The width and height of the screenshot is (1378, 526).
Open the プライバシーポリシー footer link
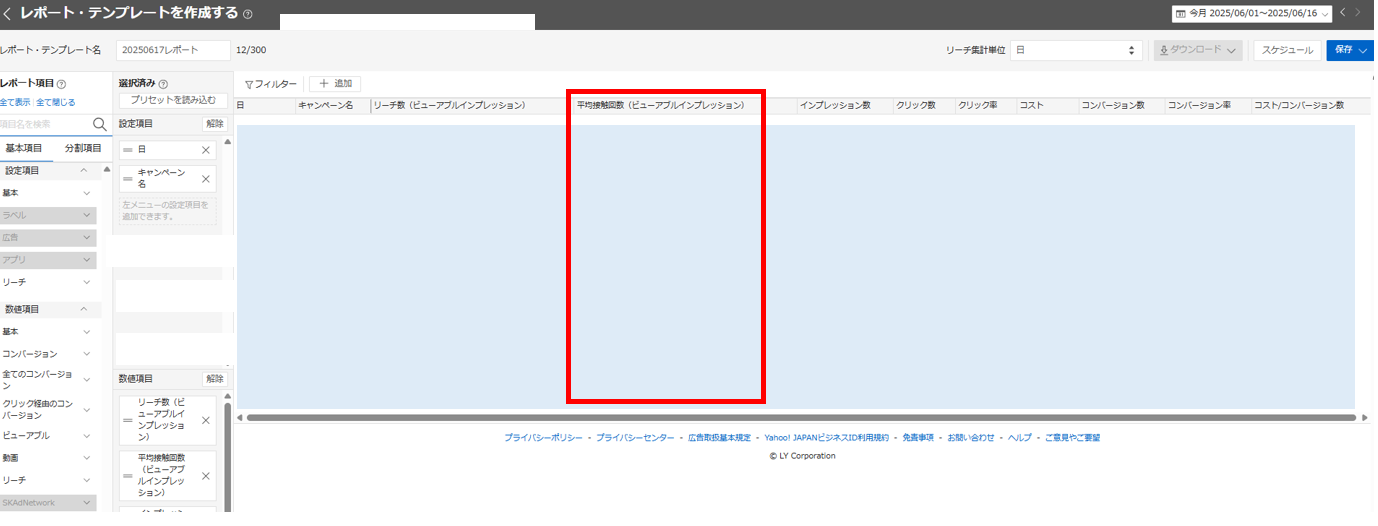pyautogui.click(x=543, y=438)
